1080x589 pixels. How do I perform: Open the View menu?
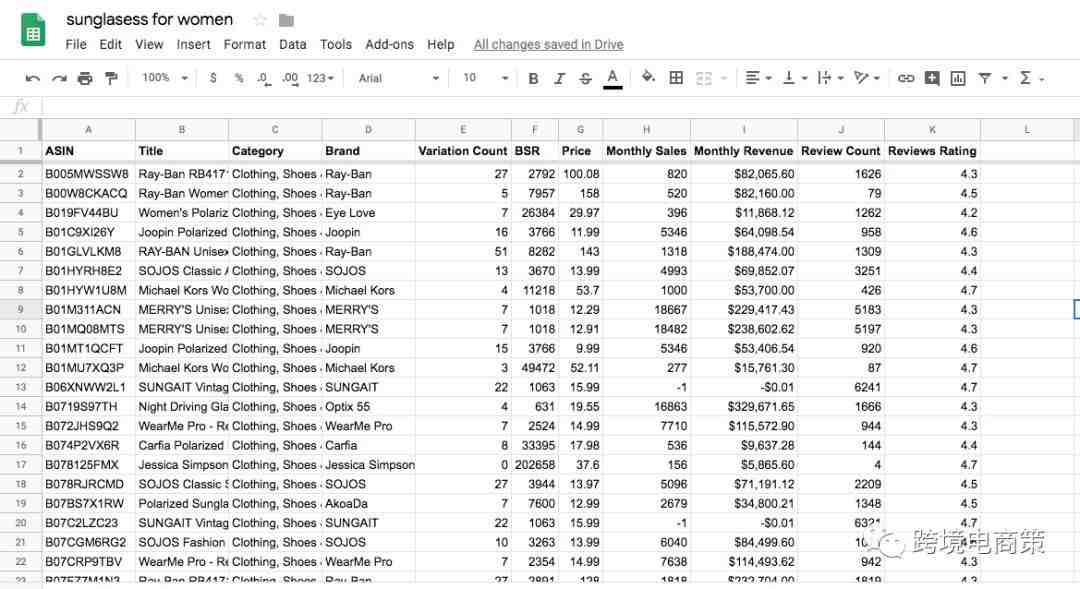click(149, 44)
